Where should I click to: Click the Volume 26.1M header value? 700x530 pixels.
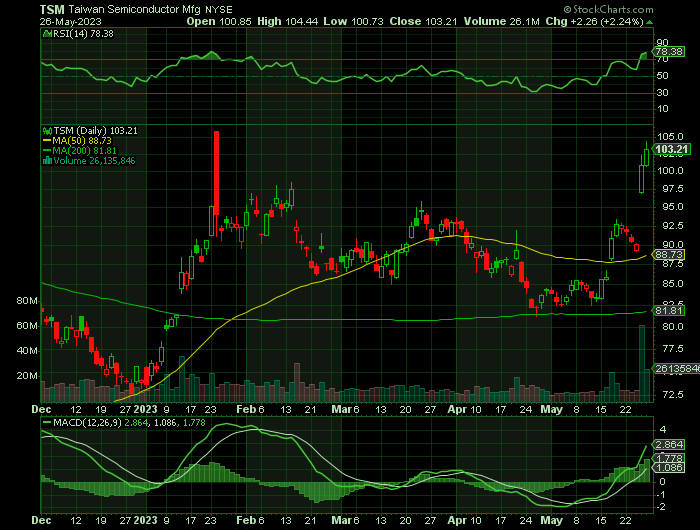(x=501, y=21)
